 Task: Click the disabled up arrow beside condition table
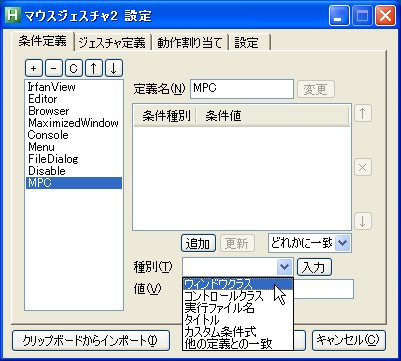(363, 114)
